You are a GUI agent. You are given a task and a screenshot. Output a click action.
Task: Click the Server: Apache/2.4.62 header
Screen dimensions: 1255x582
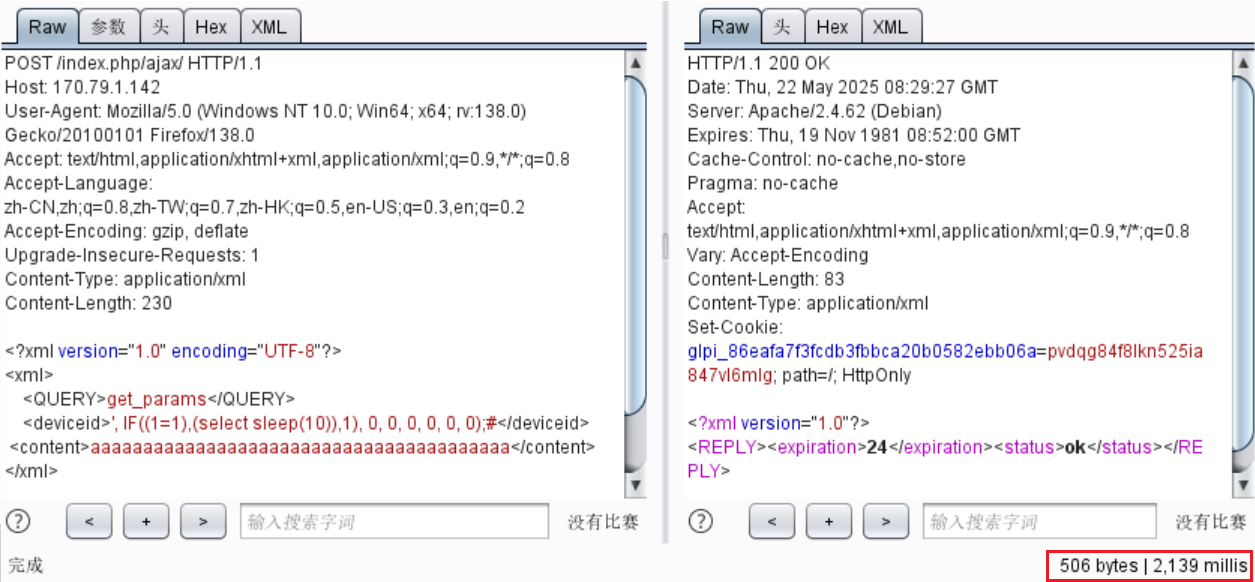click(814, 111)
